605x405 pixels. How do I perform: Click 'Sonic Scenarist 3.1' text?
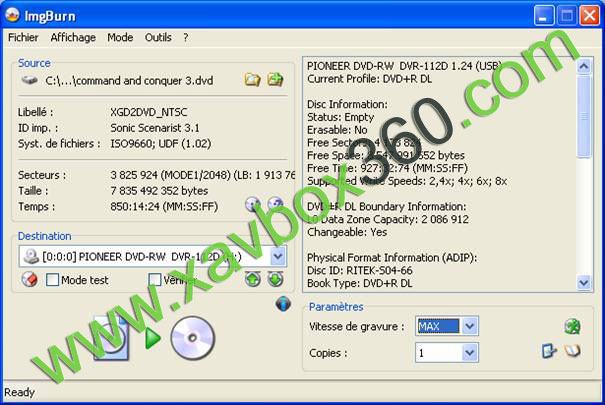(155, 128)
